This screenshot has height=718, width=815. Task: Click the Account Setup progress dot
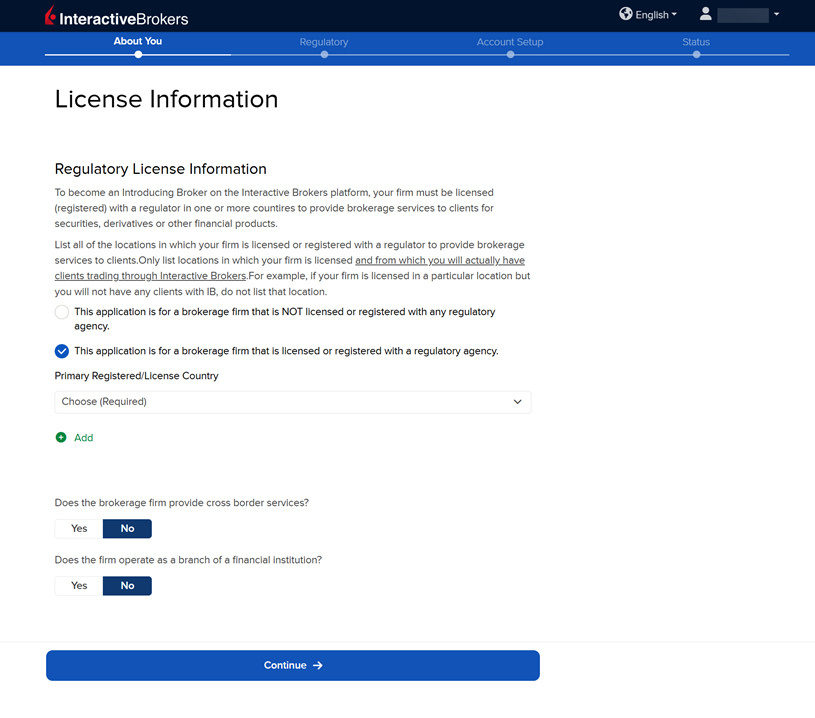pyautogui.click(x=510, y=55)
